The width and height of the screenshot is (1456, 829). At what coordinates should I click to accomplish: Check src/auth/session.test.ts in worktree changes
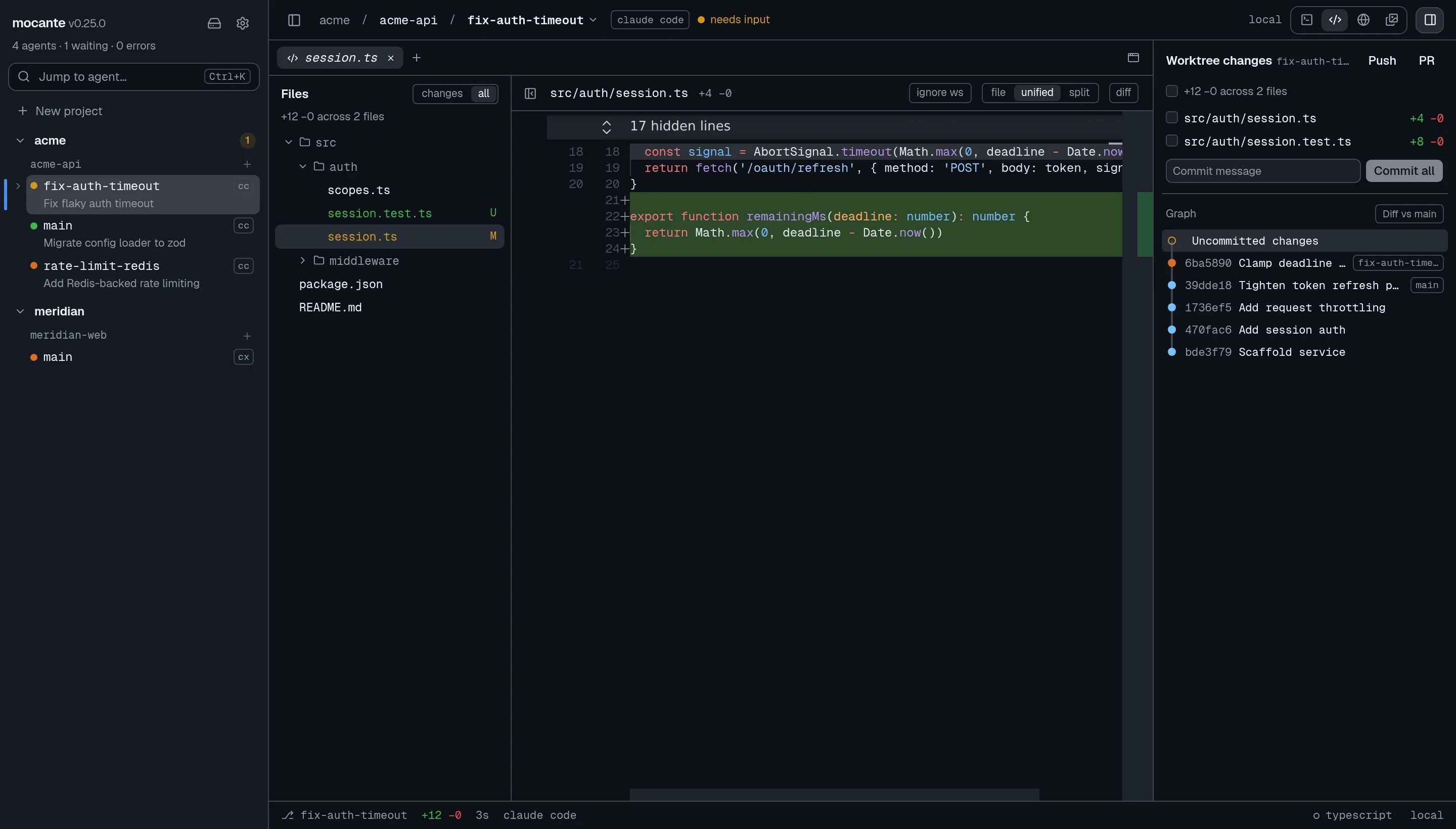(x=1172, y=141)
